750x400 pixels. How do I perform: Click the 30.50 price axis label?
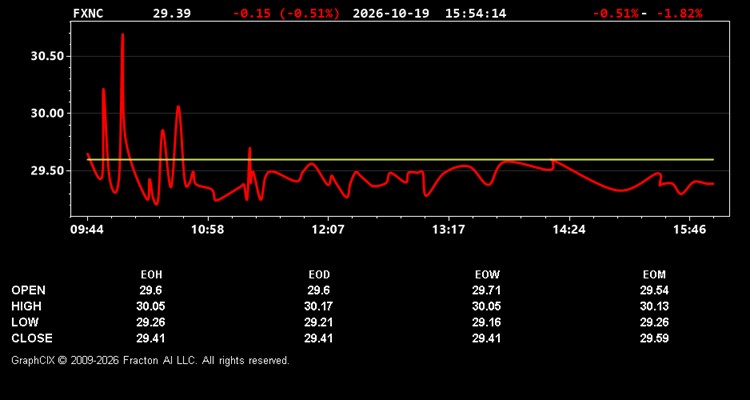(47, 56)
